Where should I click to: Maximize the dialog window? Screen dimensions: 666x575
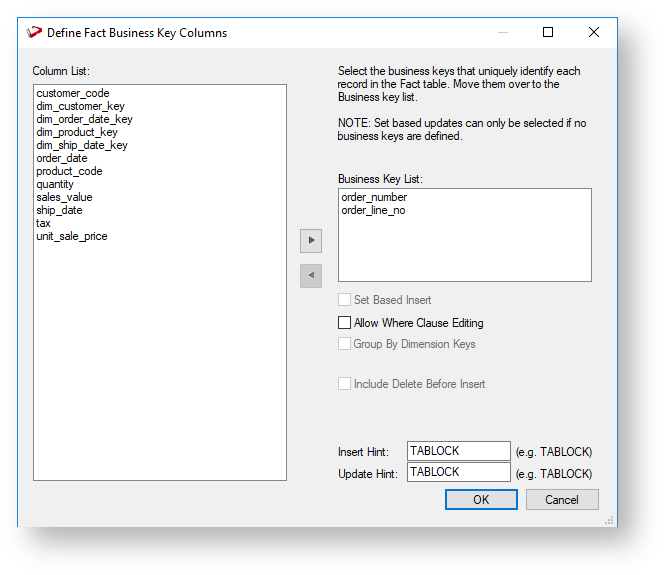coord(548,33)
